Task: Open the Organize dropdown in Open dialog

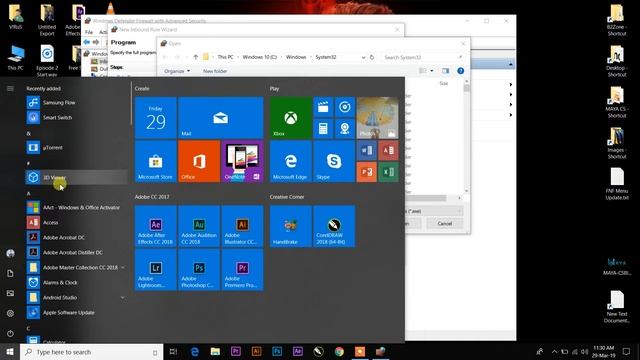Action: pyautogui.click(x=177, y=71)
